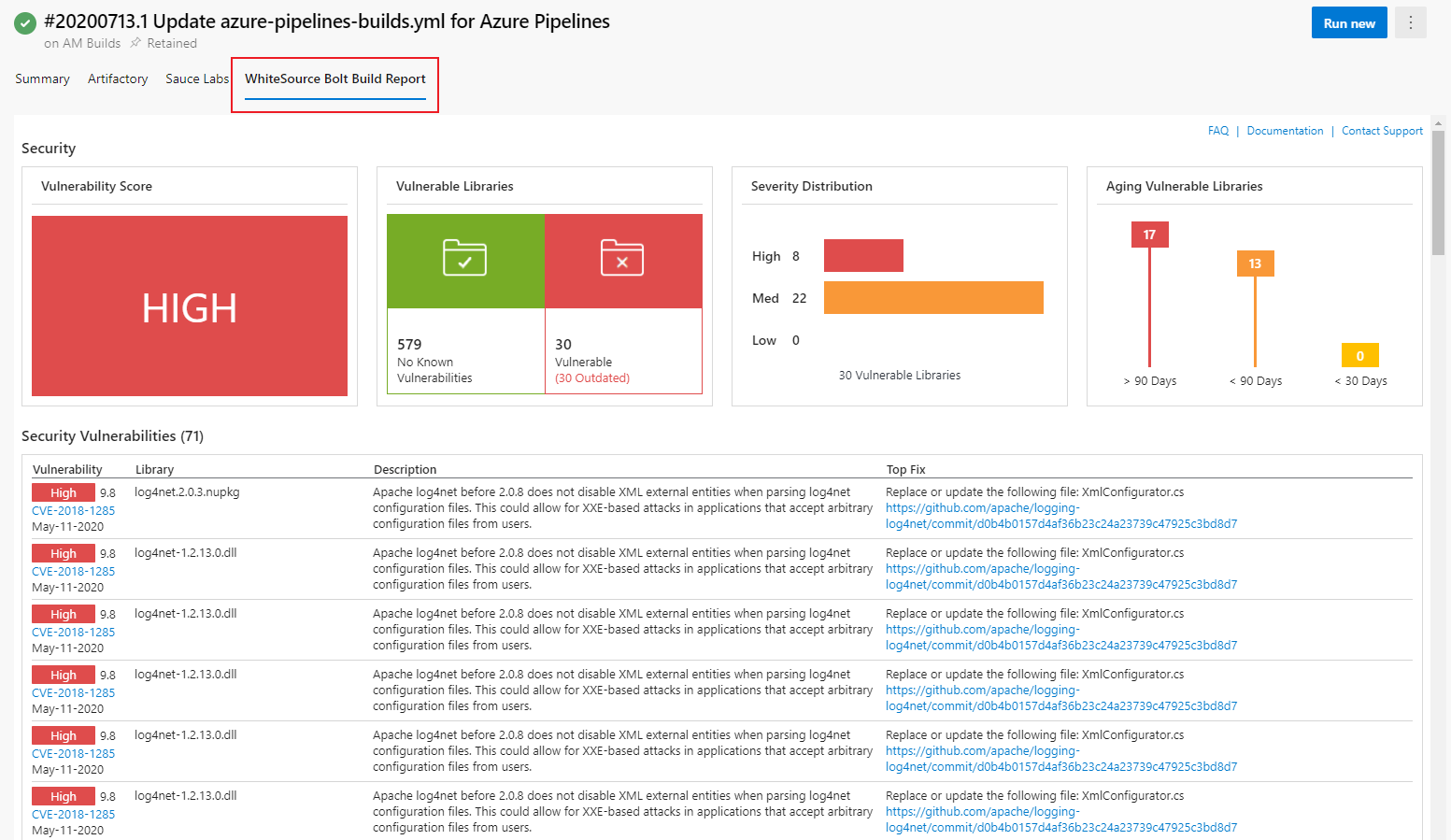Viewport: 1451px width, 840px height.
Task: Click the > 90 Days label
Action: coord(1150,380)
